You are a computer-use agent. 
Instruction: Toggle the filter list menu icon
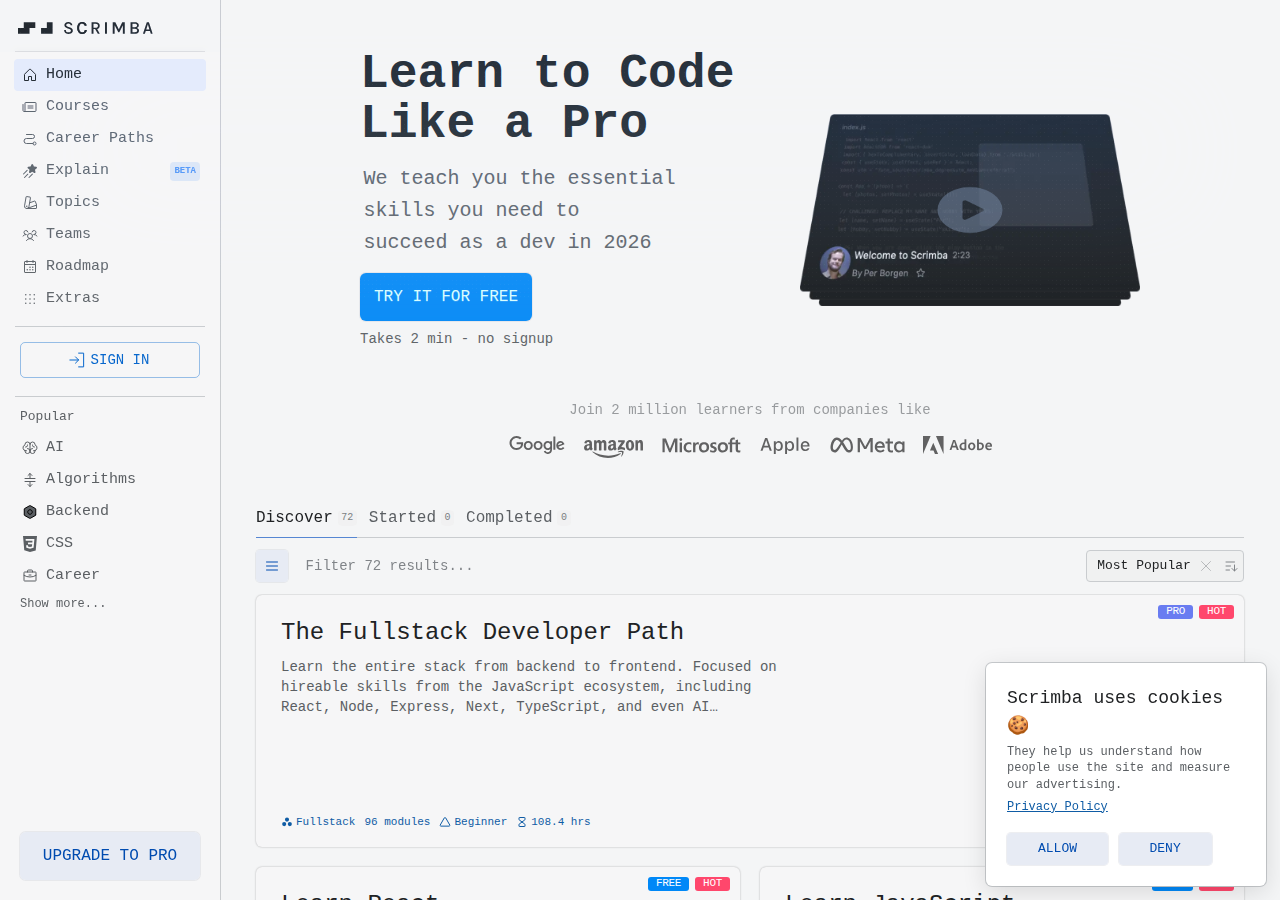coord(272,566)
